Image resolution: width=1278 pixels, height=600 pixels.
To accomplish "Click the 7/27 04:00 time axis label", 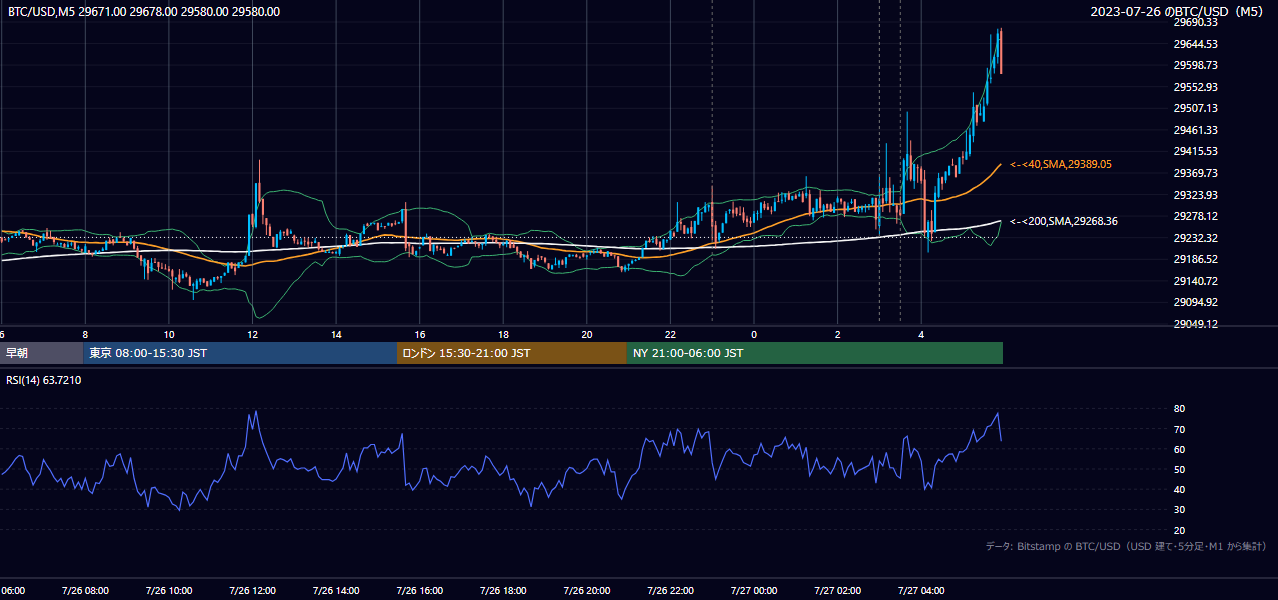I will pos(921,590).
